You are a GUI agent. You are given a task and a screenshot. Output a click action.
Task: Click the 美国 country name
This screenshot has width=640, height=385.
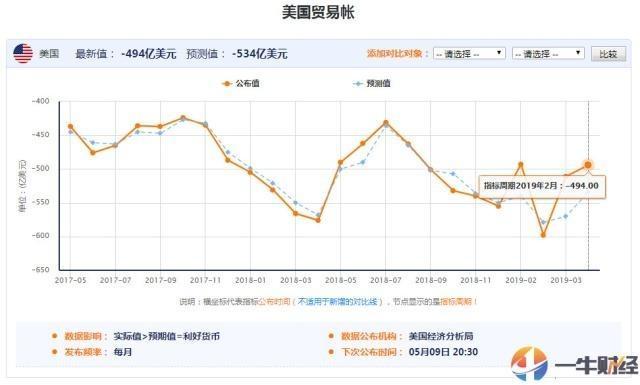(49, 54)
